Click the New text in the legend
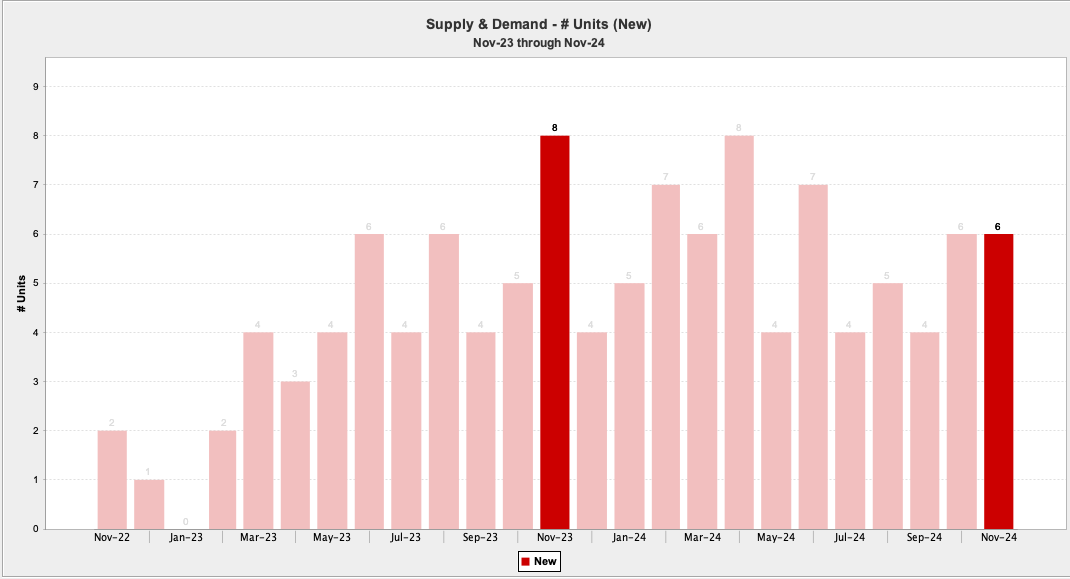This screenshot has height=579, width=1070. 545,562
